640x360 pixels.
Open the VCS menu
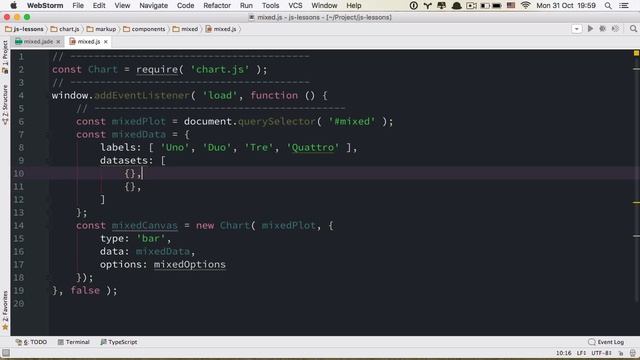295,5
